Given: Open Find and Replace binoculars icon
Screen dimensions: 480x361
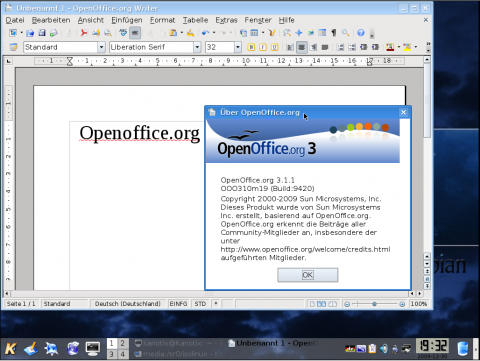Looking at the screenshot, I should (287, 33).
